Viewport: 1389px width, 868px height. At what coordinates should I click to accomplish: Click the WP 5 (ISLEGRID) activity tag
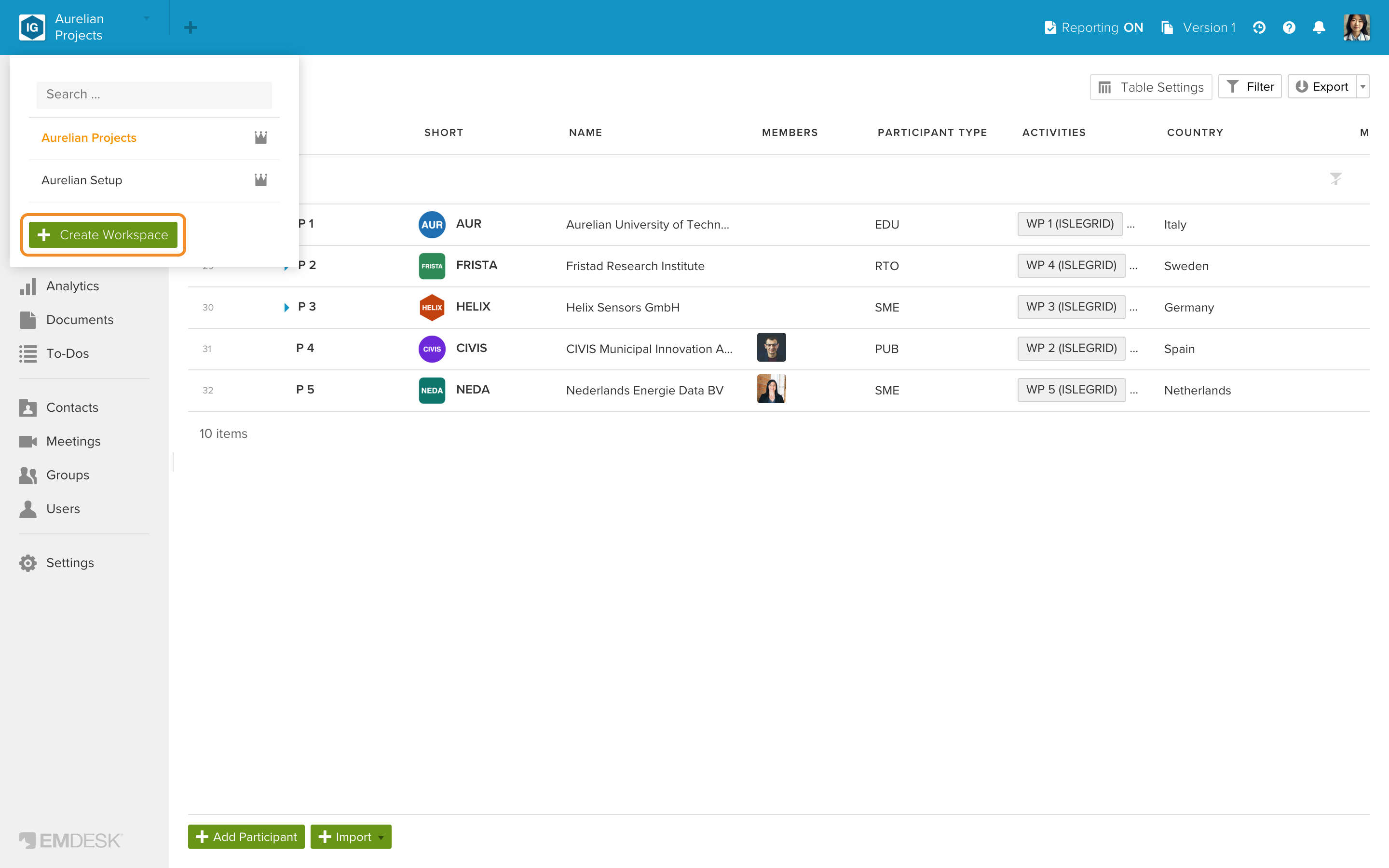[x=1071, y=390]
